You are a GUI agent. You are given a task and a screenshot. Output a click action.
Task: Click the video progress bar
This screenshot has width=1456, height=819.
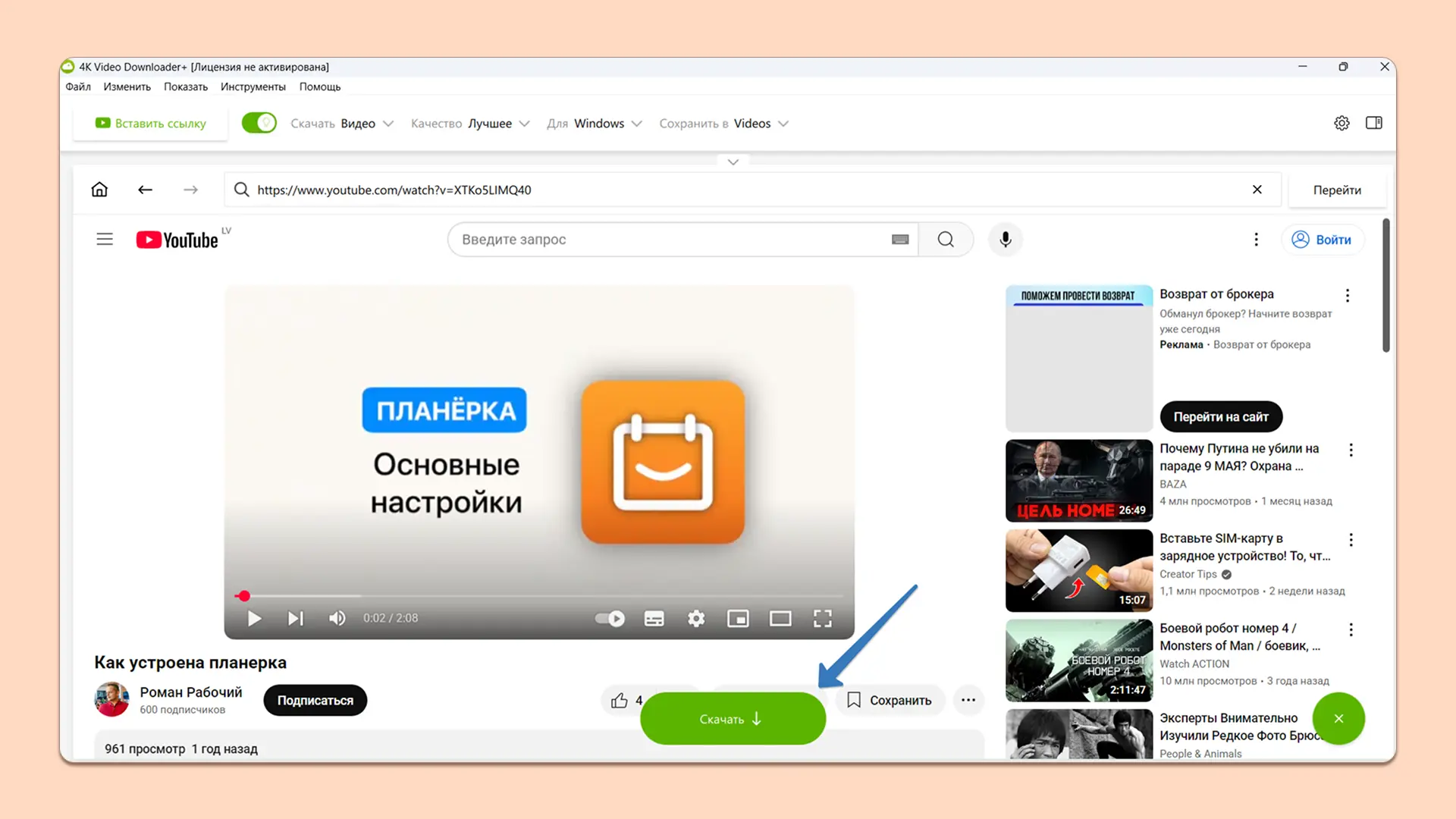pyautogui.click(x=538, y=596)
